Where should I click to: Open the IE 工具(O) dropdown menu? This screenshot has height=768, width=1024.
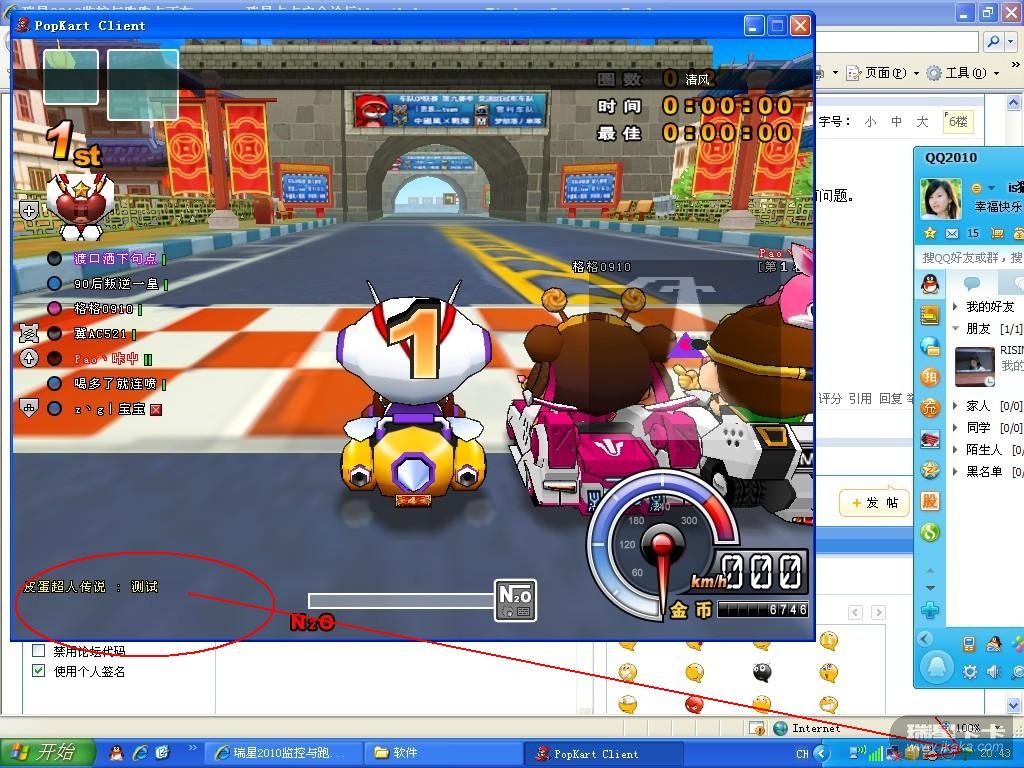963,72
